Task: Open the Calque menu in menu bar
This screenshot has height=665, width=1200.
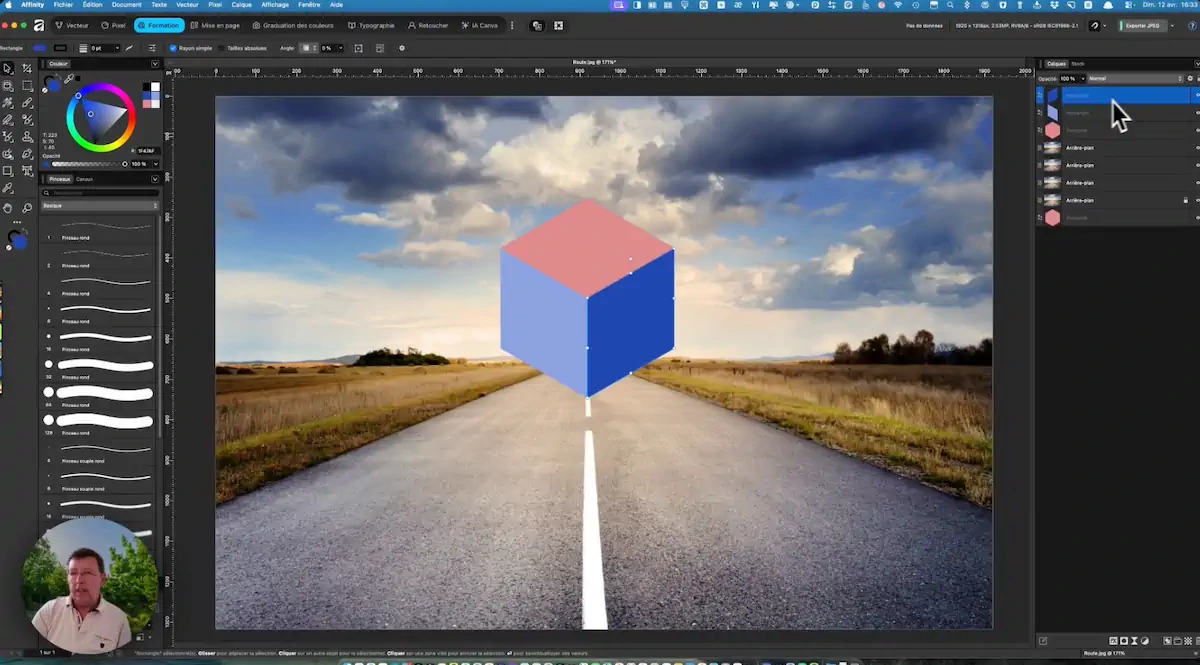Action: [241, 5]
